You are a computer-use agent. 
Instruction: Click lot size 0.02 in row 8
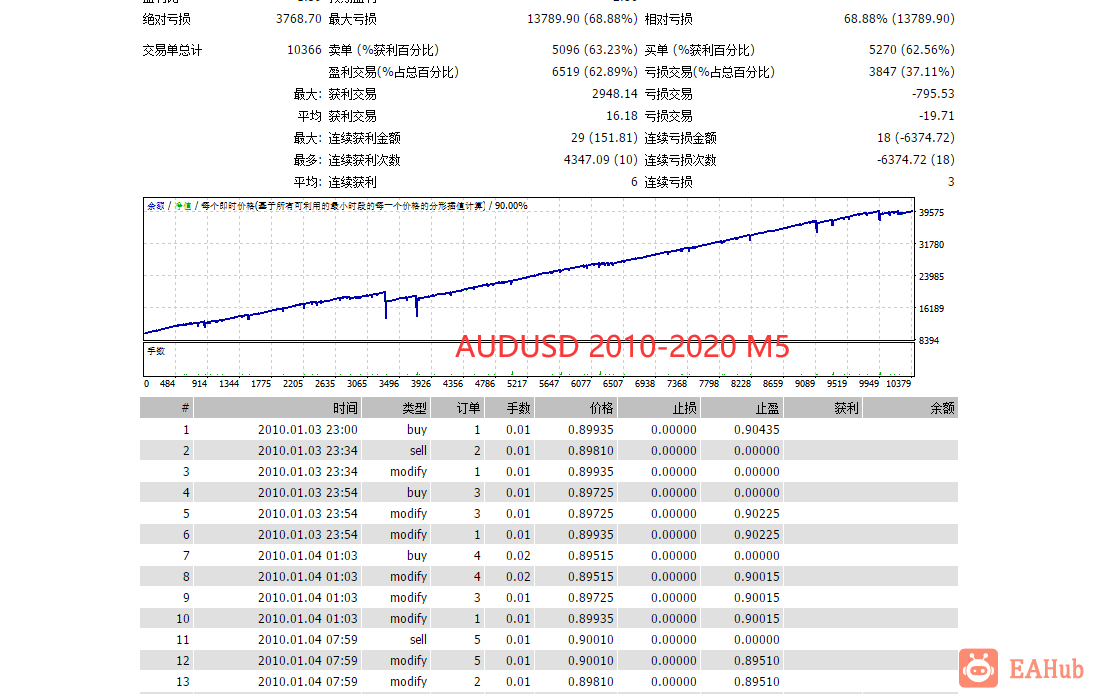tap(518, 576)
